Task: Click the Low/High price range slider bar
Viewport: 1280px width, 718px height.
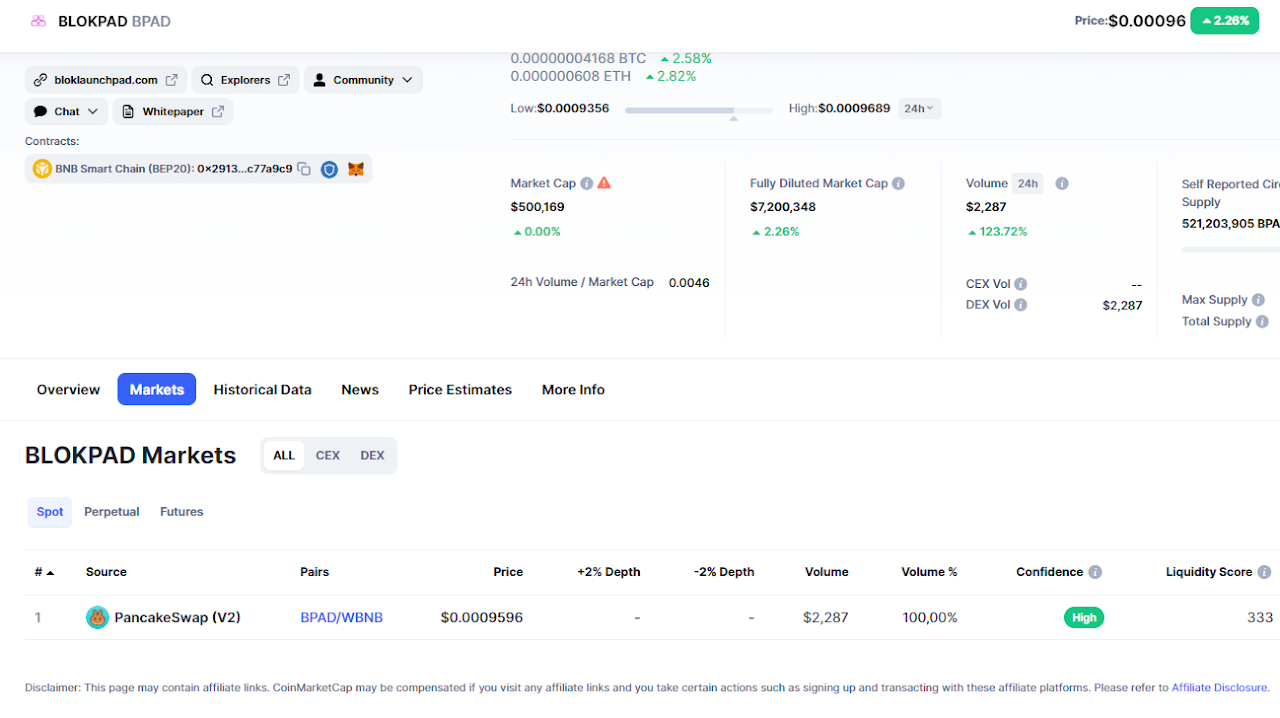Action: tap(699, 110)
